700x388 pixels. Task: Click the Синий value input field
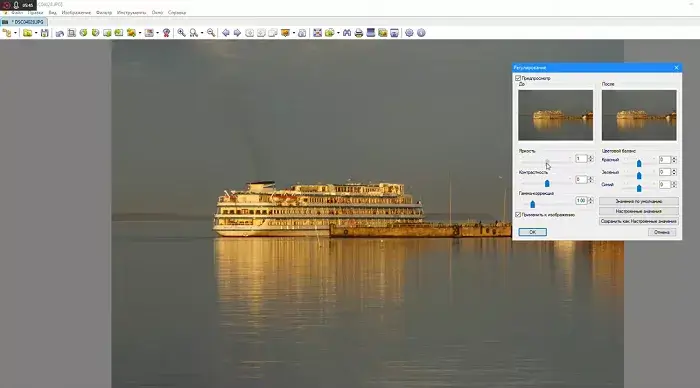(665, 184)
